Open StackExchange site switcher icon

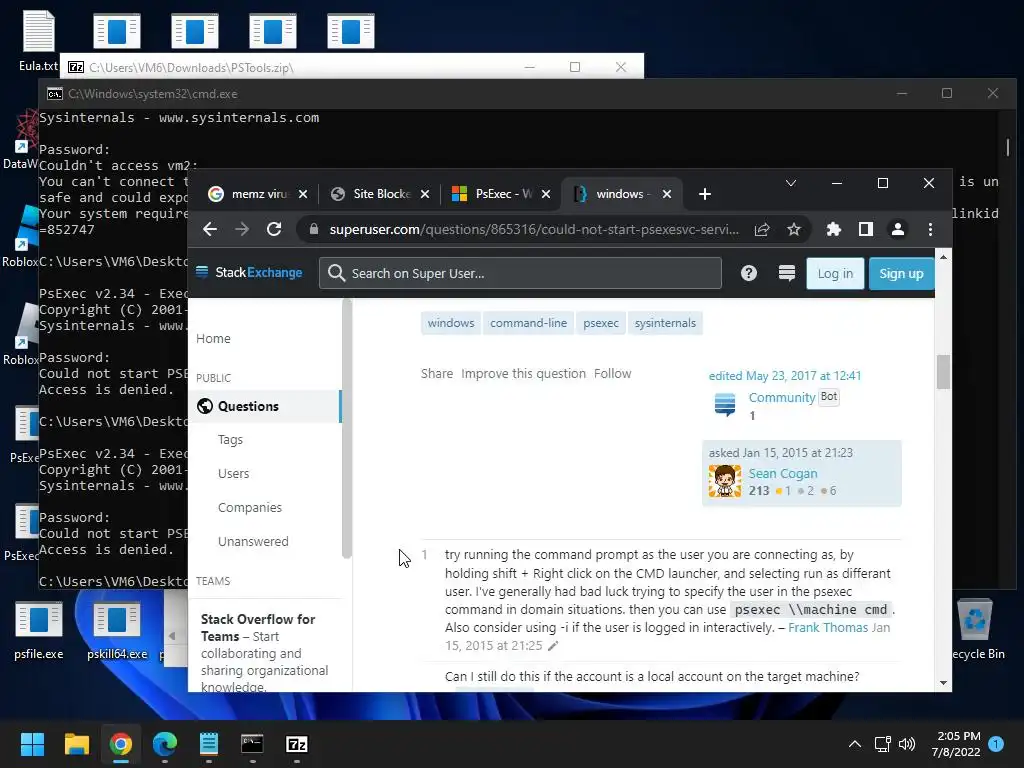tap(786, 273)
